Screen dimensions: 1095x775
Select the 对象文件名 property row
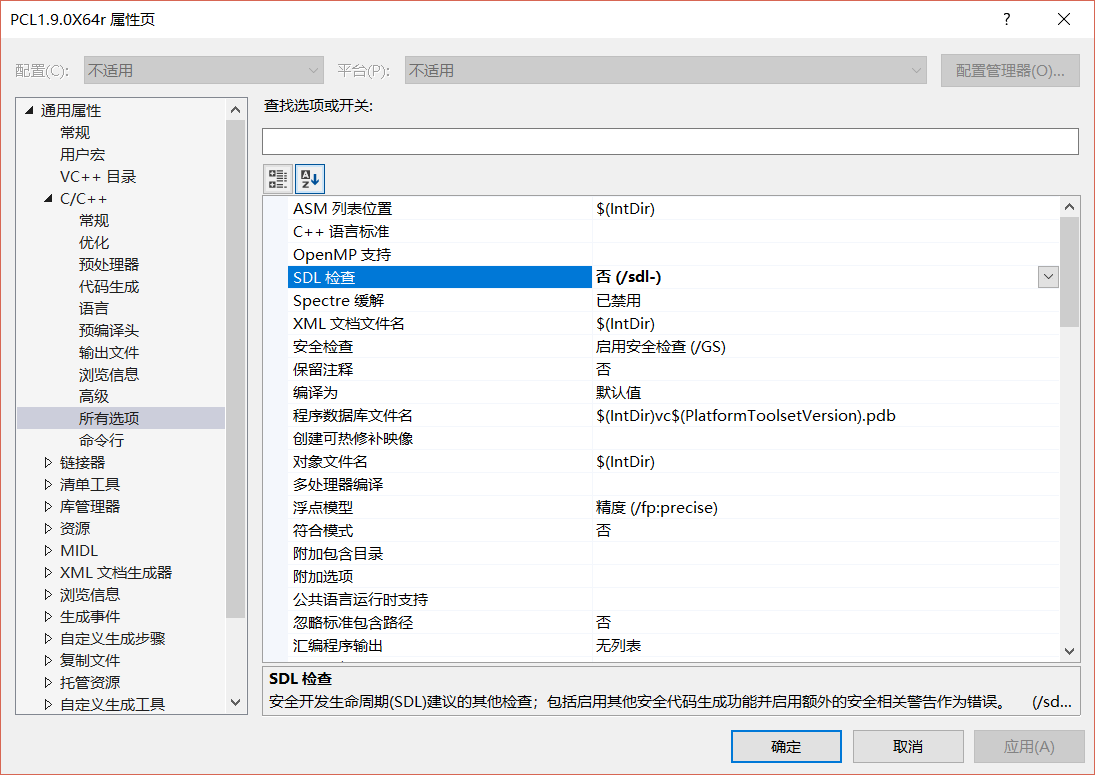[x=673, y=462]
